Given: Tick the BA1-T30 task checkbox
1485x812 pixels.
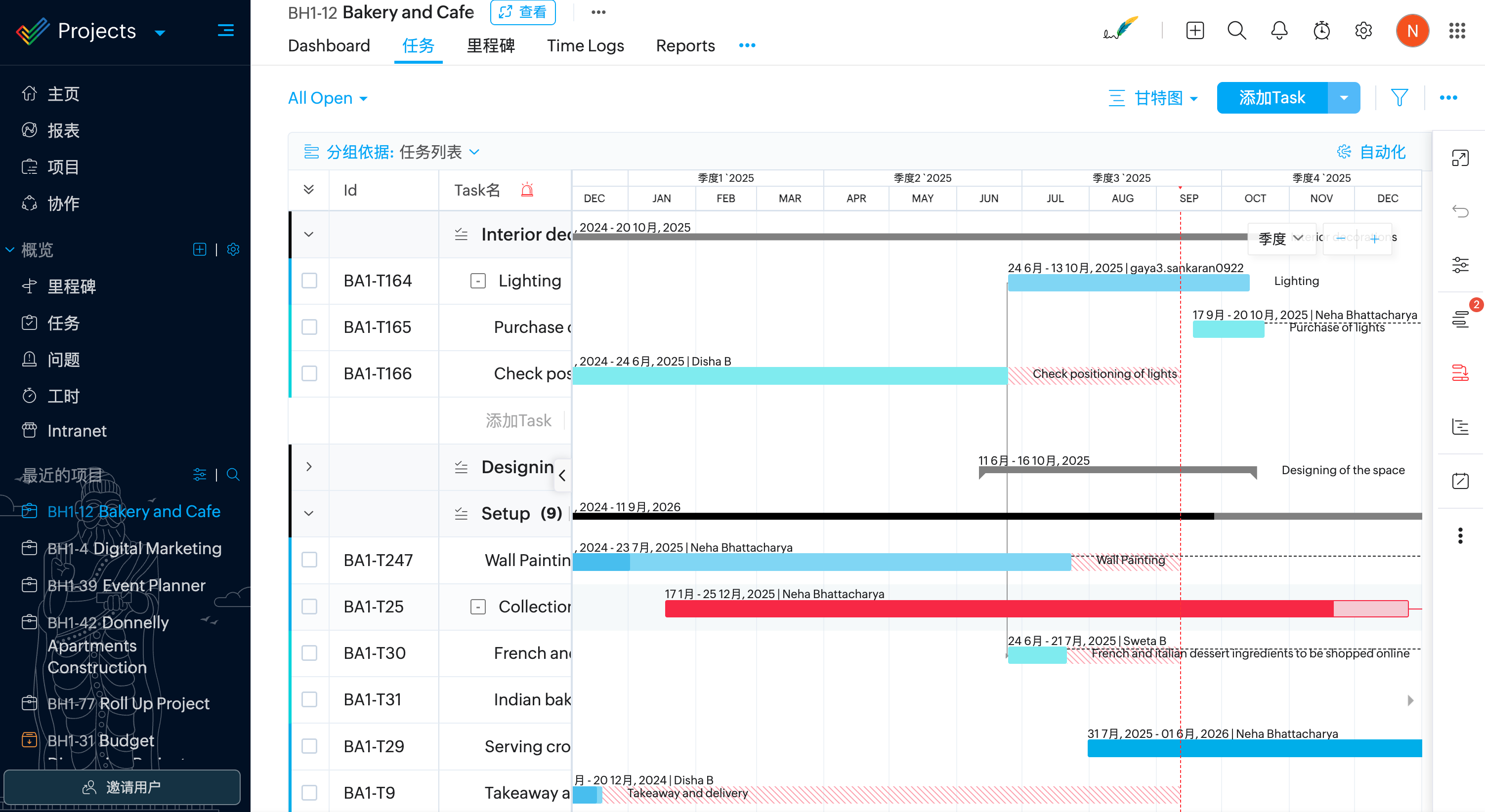Looking at the screenshot, I should pyautogui.click(x=309, y=653).
